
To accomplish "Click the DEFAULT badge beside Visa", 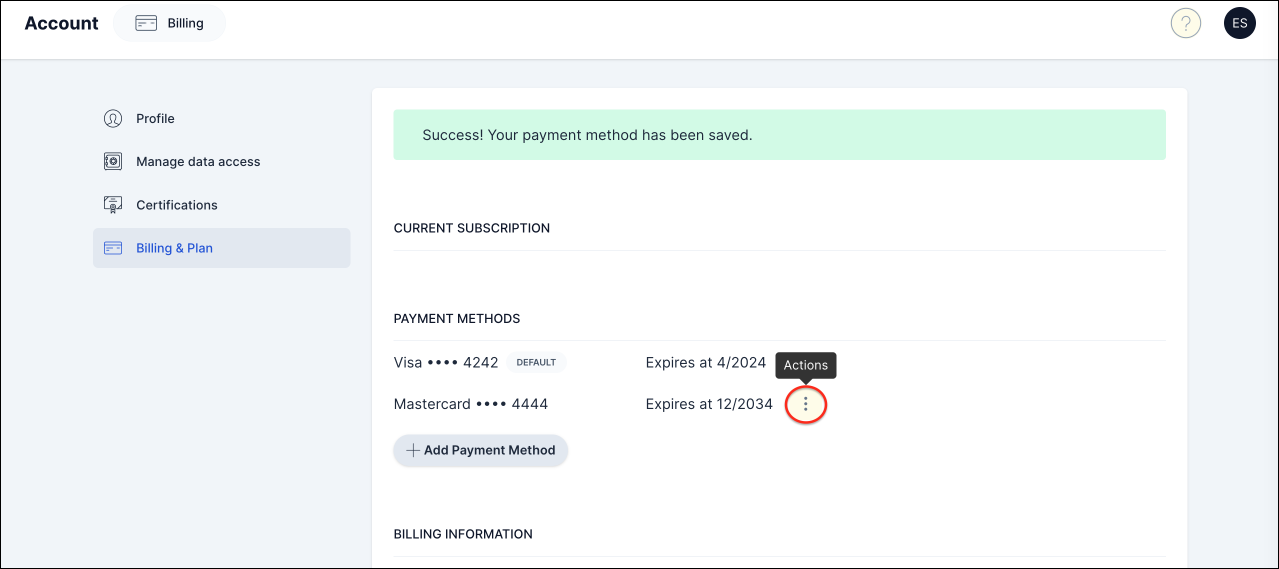I will pos(536,363).
